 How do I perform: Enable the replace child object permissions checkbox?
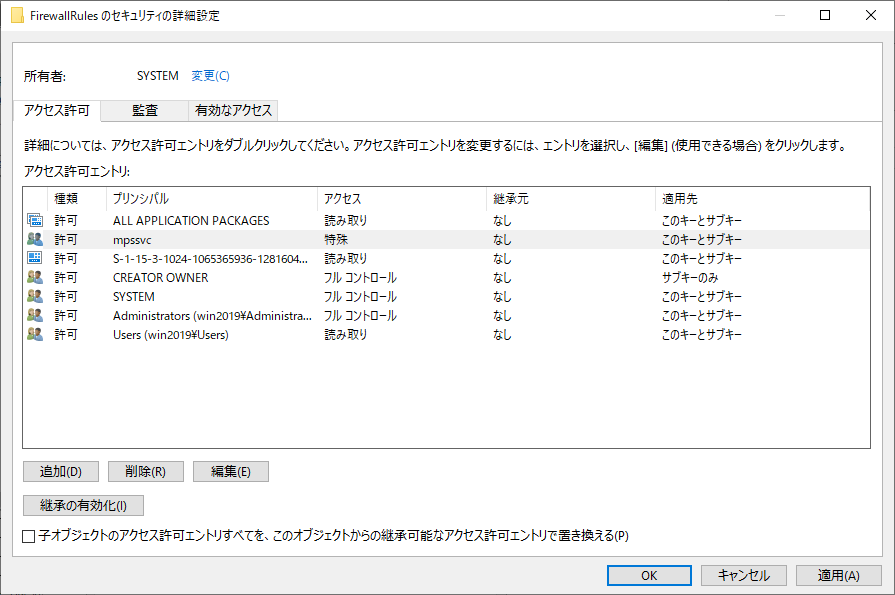click(29, 536)
